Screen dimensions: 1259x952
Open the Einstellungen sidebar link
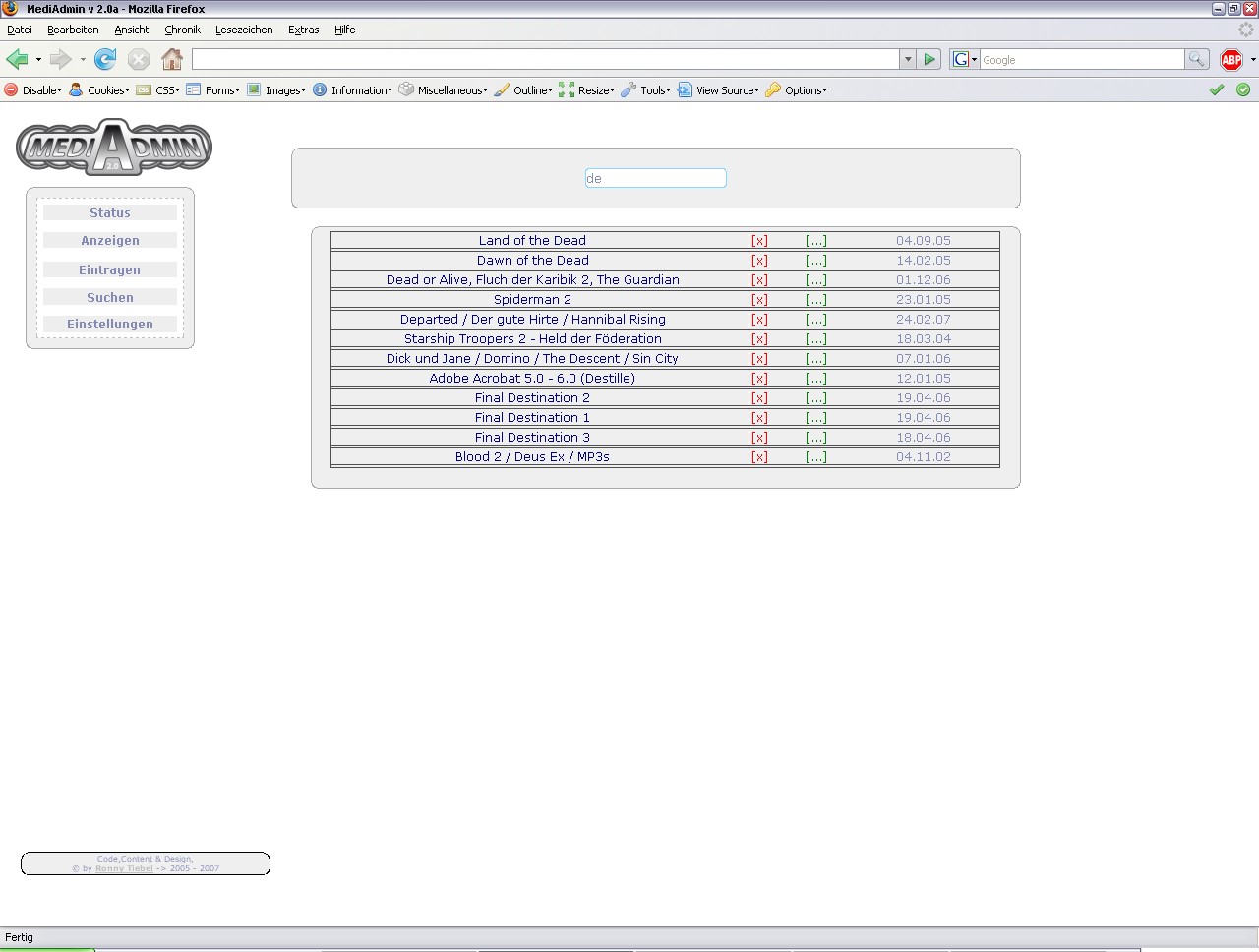click(110, 325)
